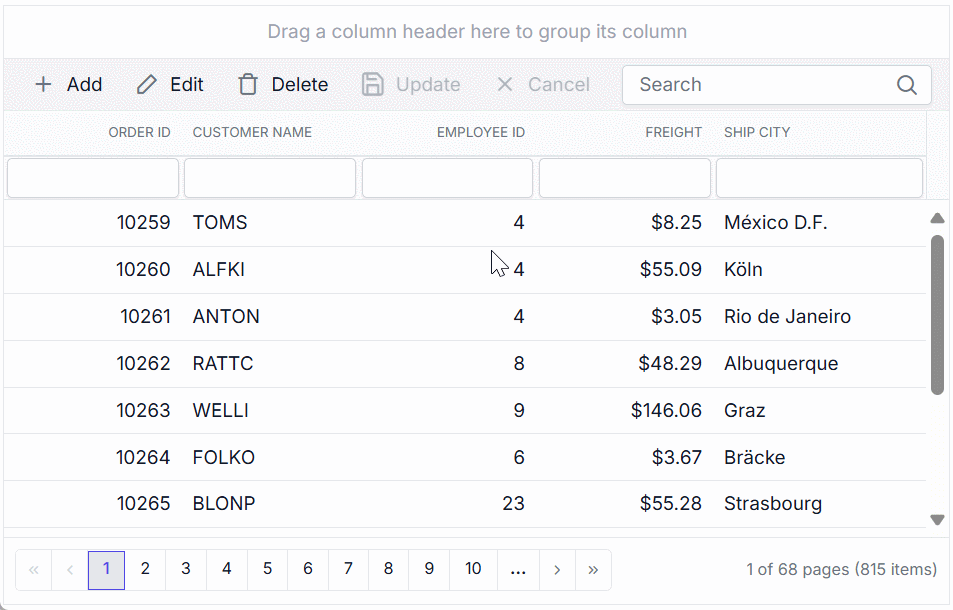The height and width of the screenshot is (610, 953).
Task: Sort by the FREIGHT column header
Action: tap(673, 131)
